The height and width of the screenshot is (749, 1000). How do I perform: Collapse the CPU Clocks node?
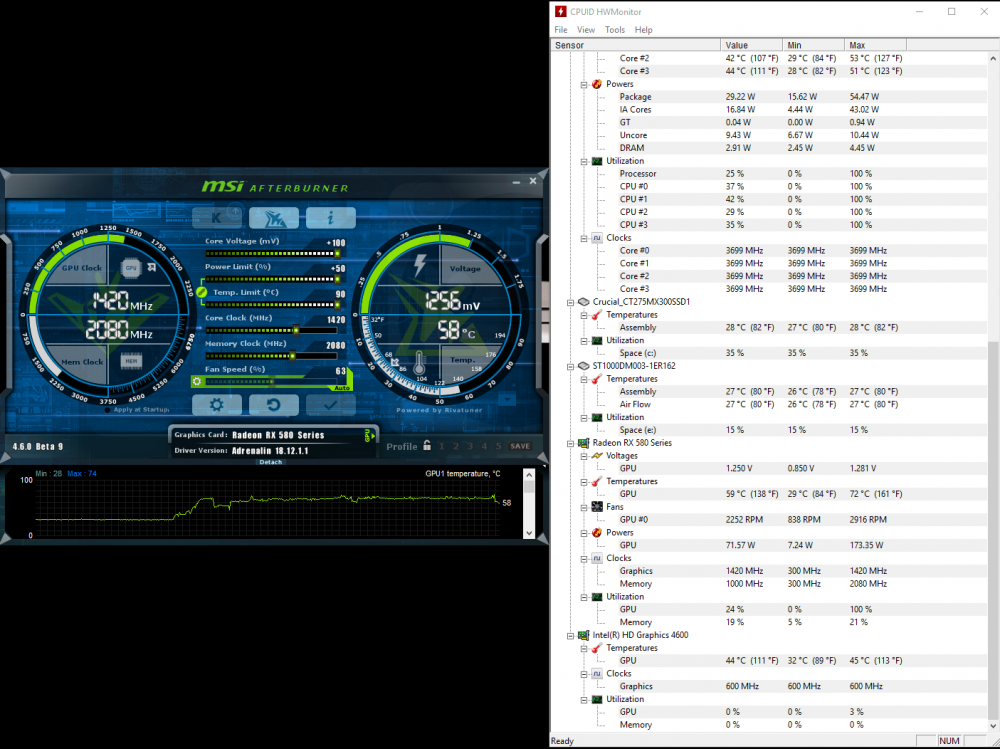(584, 238)
